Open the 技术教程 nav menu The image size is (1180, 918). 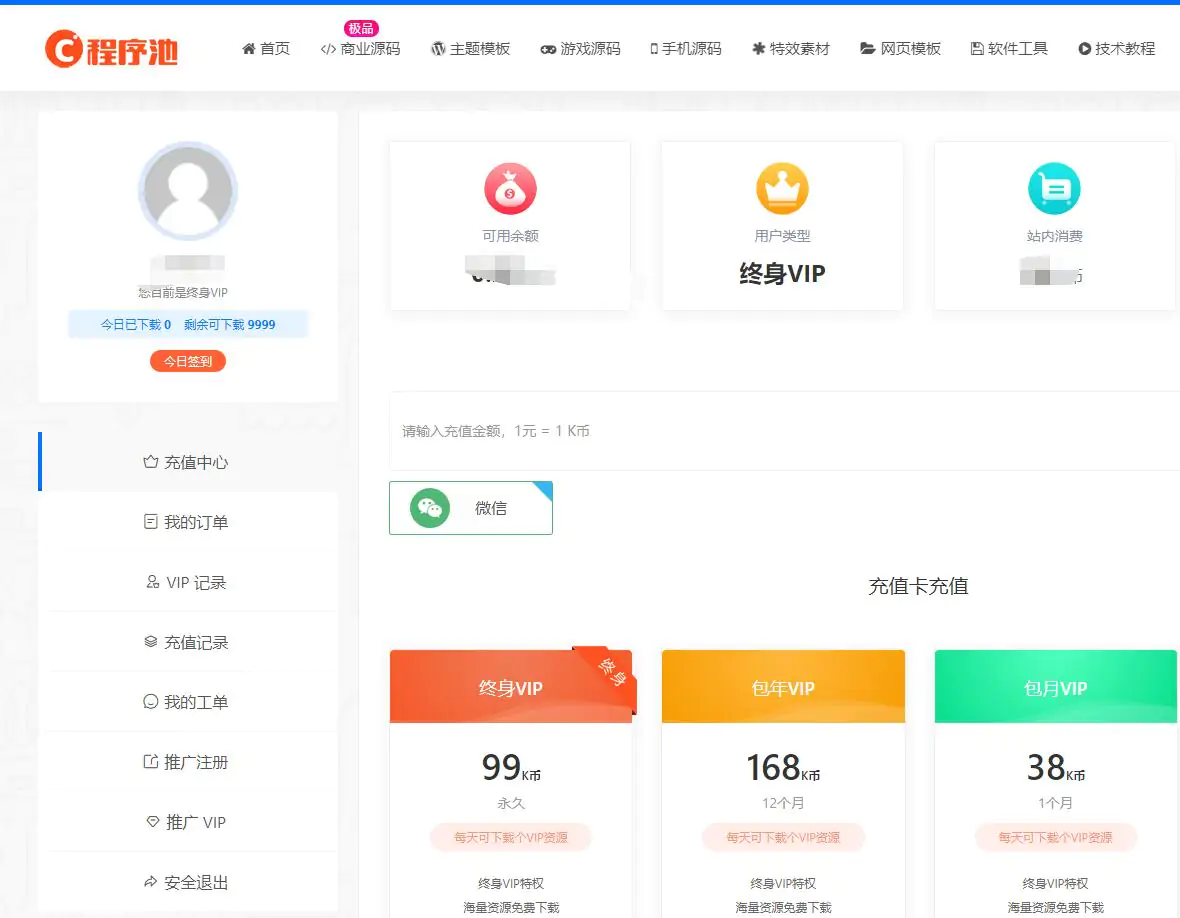(1117, 49)
